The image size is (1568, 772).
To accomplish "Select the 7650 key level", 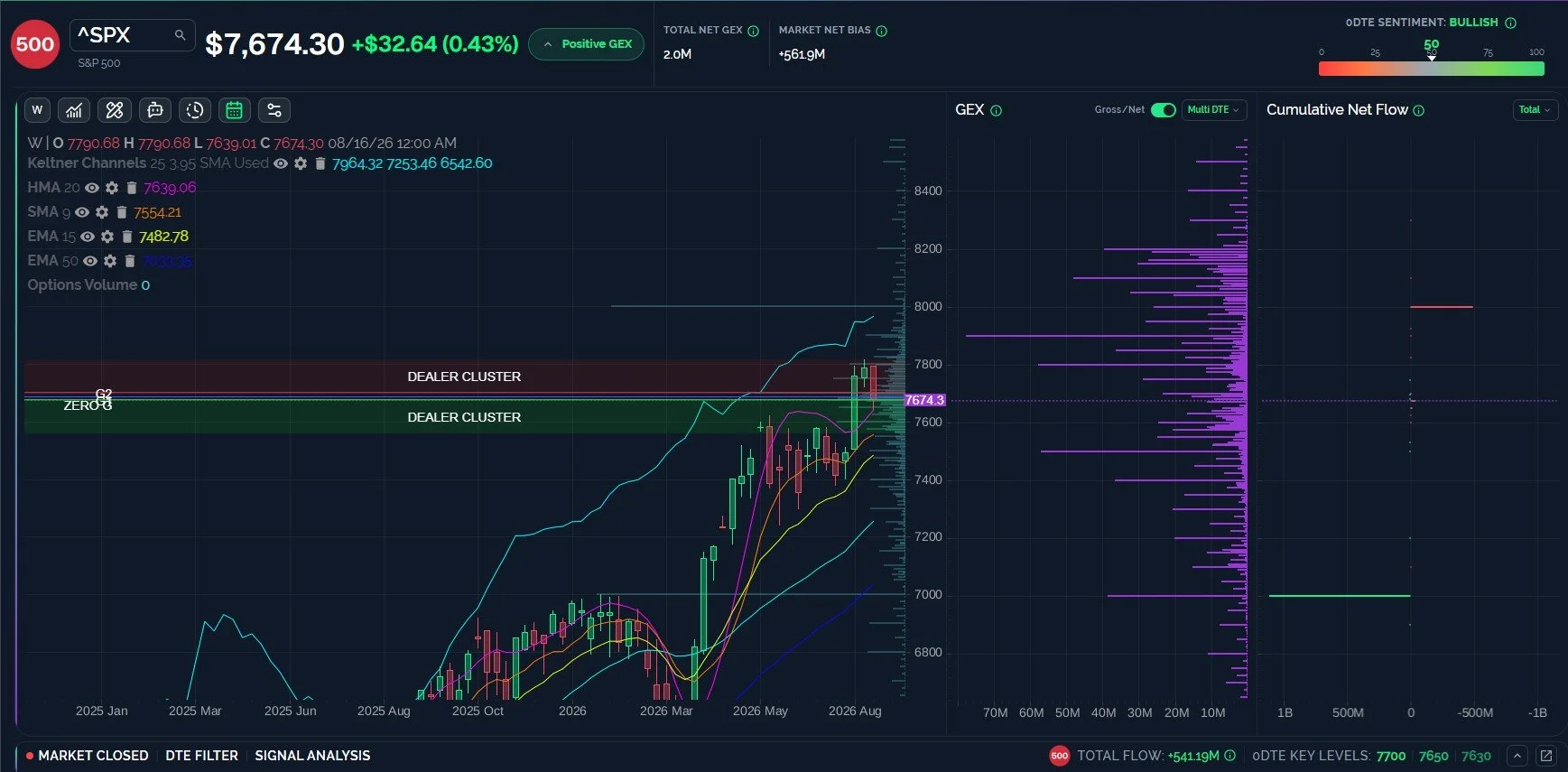I will 1433,756.
